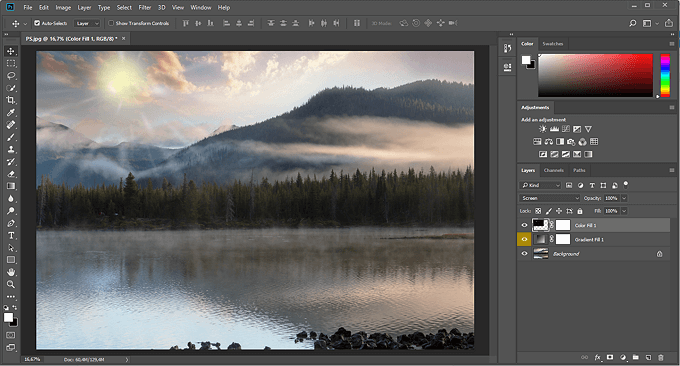Click inside the color picker field
680x366 pixels.
coord(595,75)
